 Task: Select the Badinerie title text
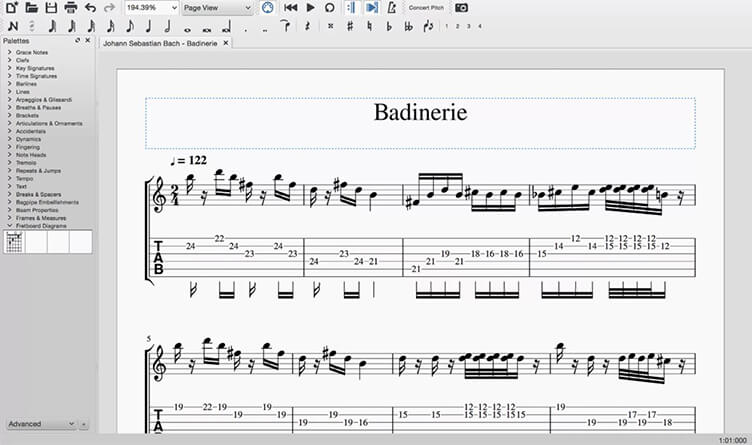421,113
